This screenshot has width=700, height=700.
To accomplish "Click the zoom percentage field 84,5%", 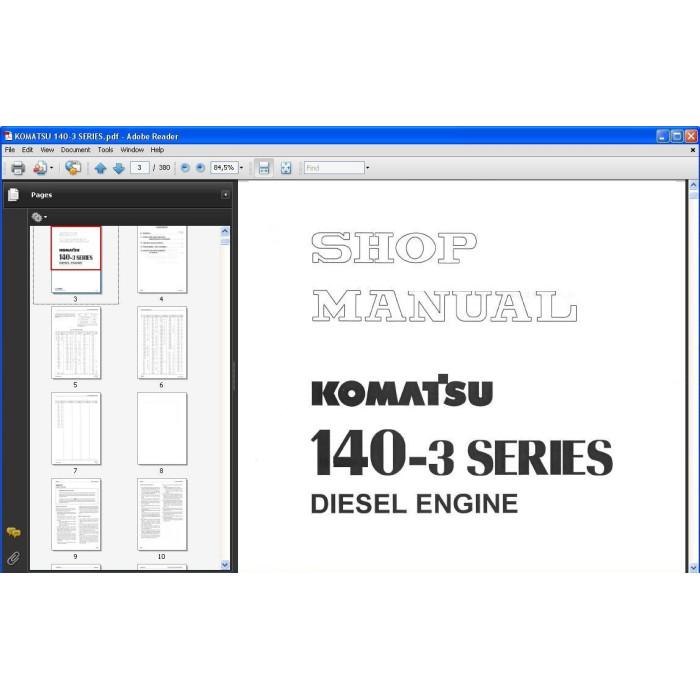I will coord(224,168).
